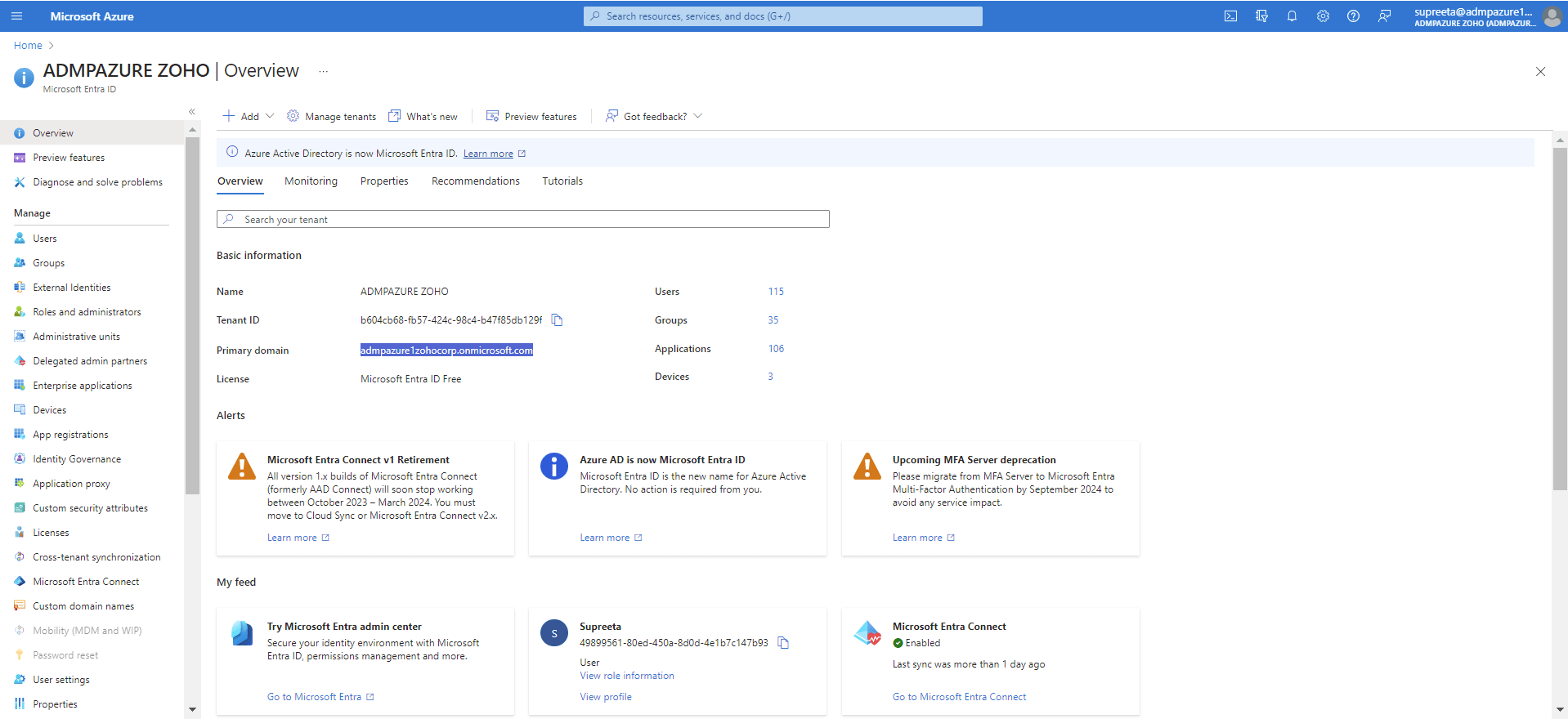Open the hamburger portal menu
Screen dimensions: 1568x719
[x=16, y=16]
